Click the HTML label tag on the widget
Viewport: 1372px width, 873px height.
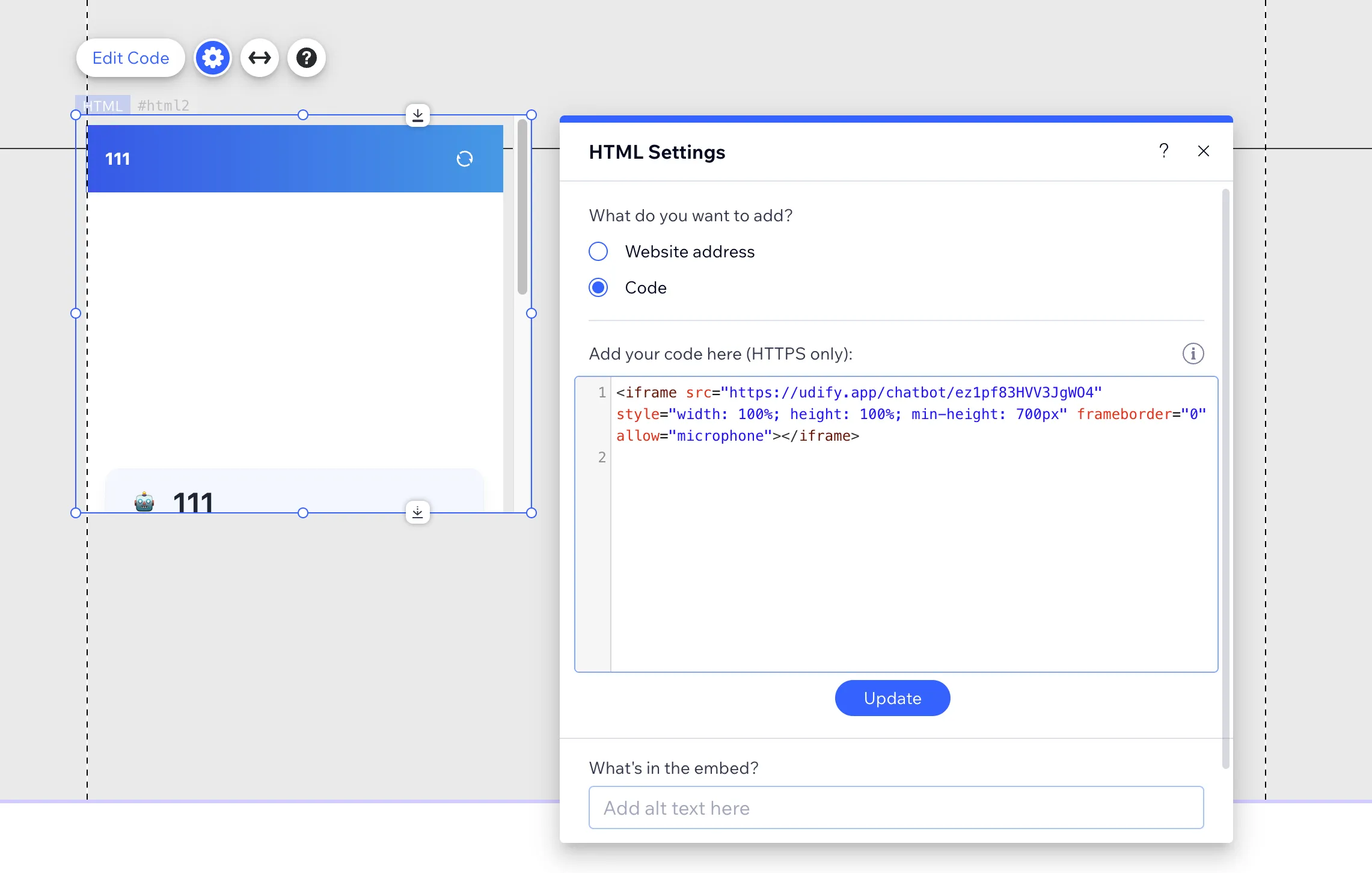pos(102,105)
